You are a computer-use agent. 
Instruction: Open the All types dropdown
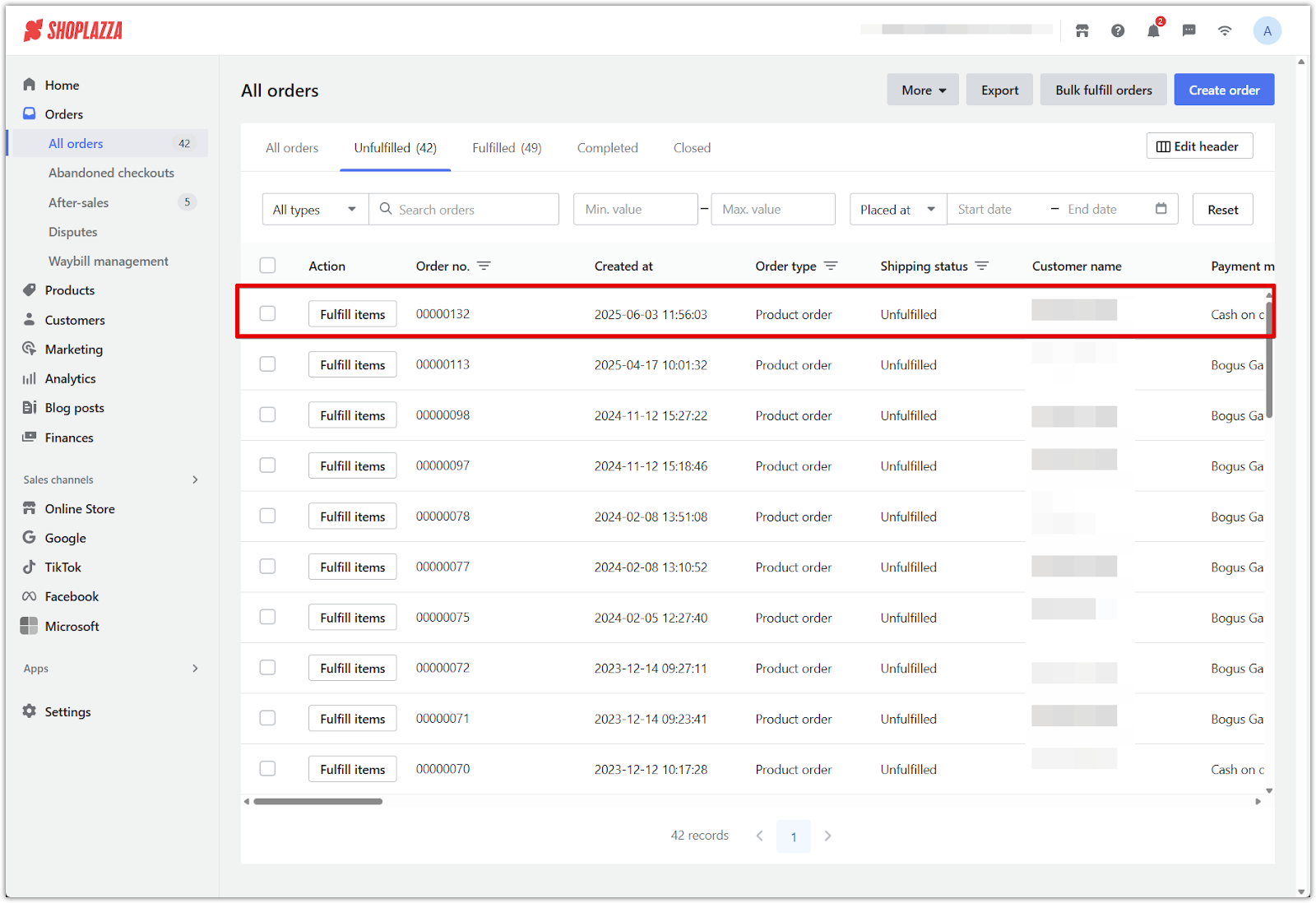pos(316,209)
